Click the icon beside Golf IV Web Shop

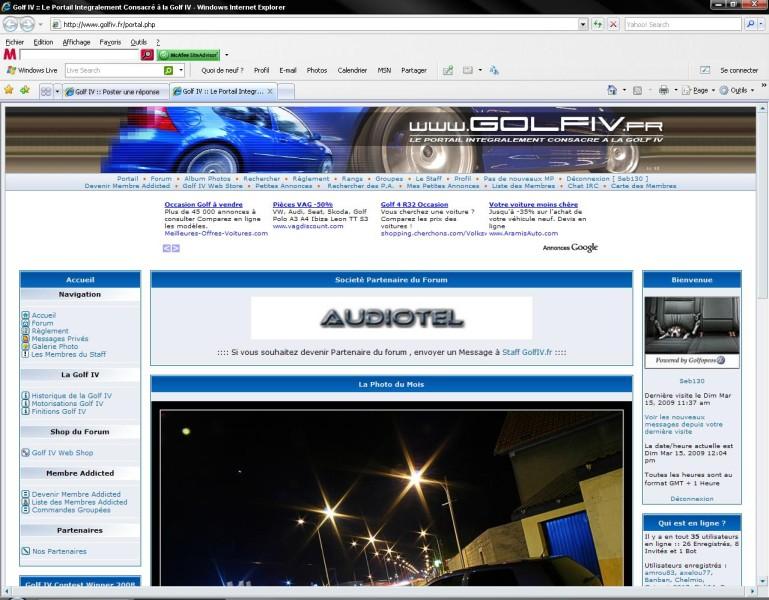26,452
